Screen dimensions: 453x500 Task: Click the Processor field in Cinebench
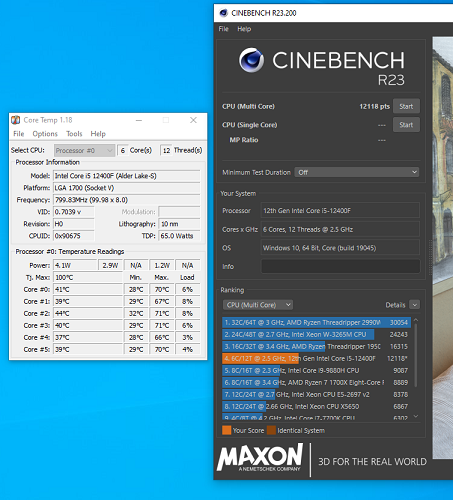click(340, 211)
